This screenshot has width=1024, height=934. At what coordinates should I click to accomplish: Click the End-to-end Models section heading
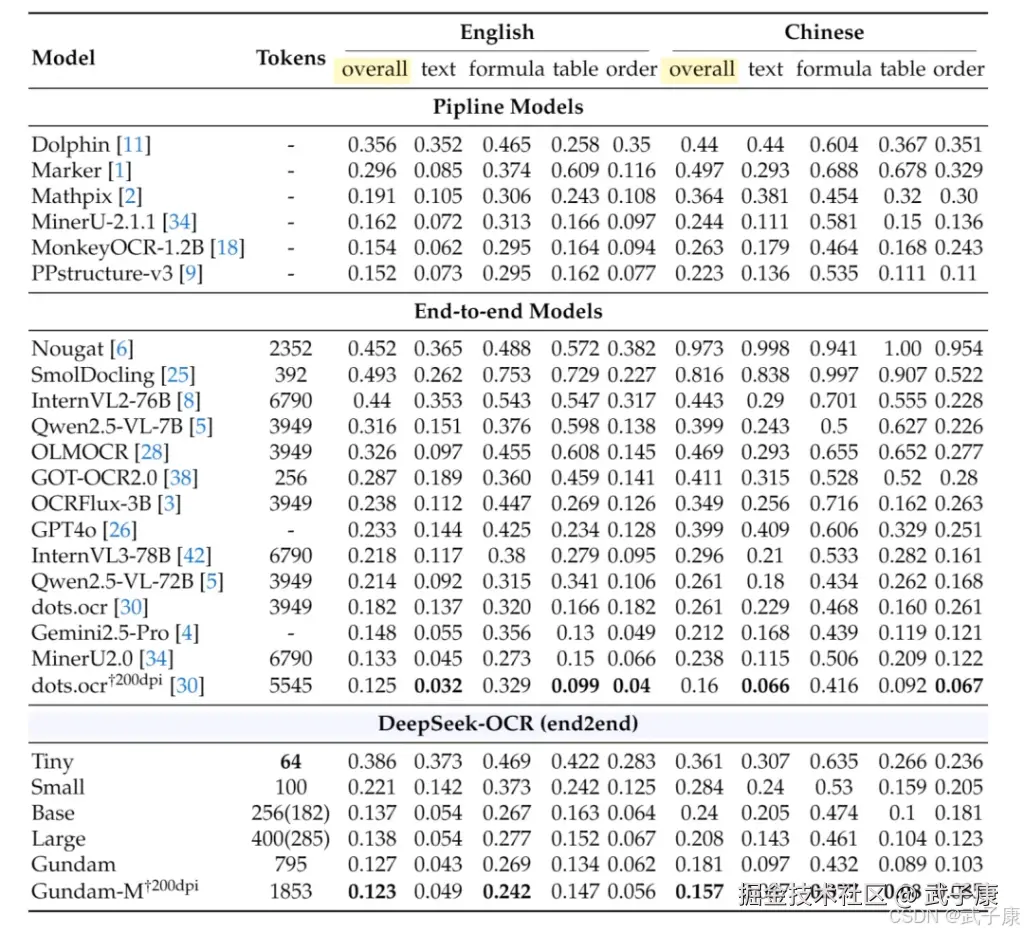click(508, 311)
